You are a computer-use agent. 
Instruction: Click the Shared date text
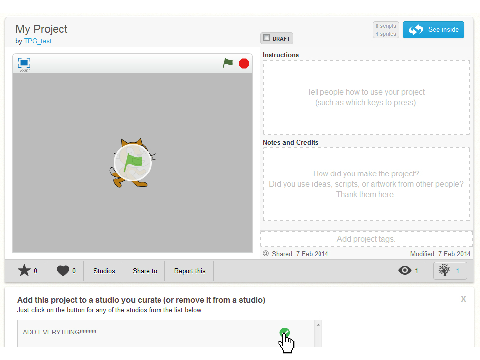(x=299, y=254)
